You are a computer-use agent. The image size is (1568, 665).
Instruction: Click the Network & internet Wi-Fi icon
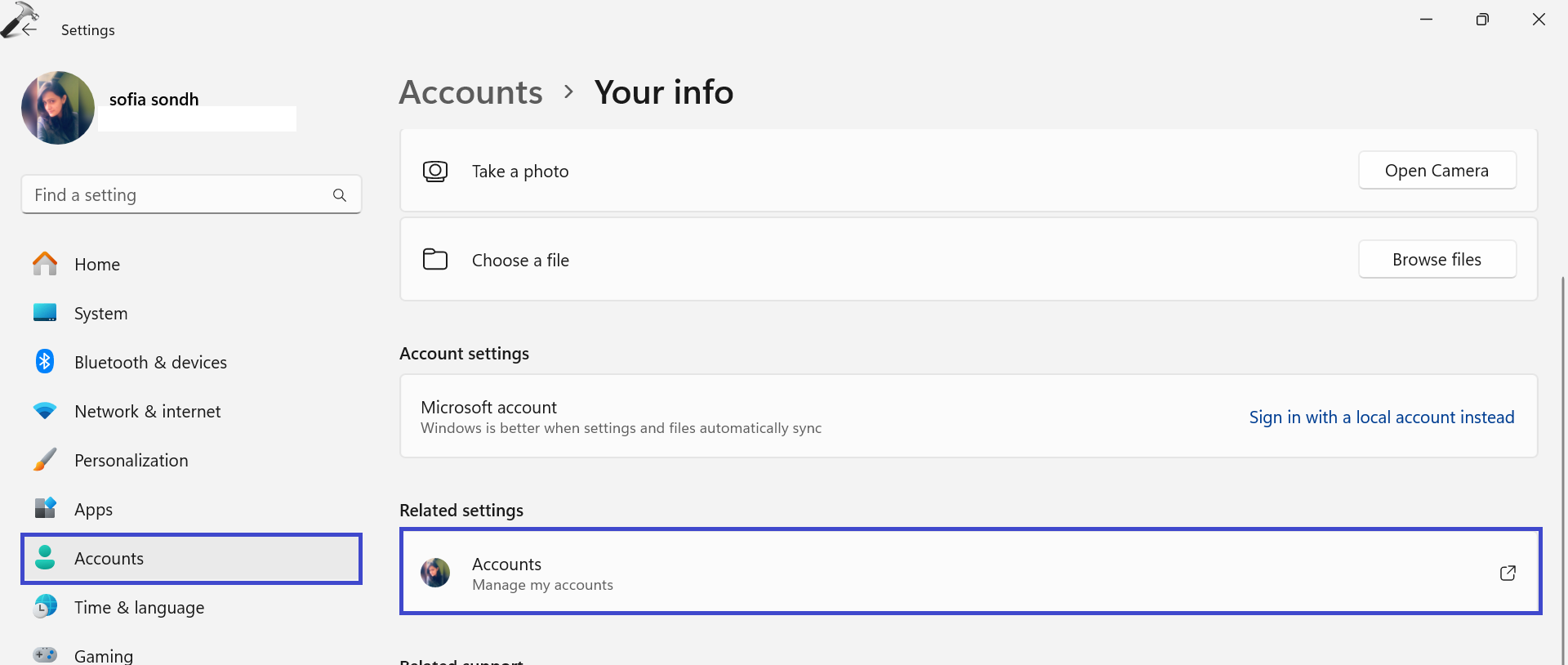click(x=45, y=411)
